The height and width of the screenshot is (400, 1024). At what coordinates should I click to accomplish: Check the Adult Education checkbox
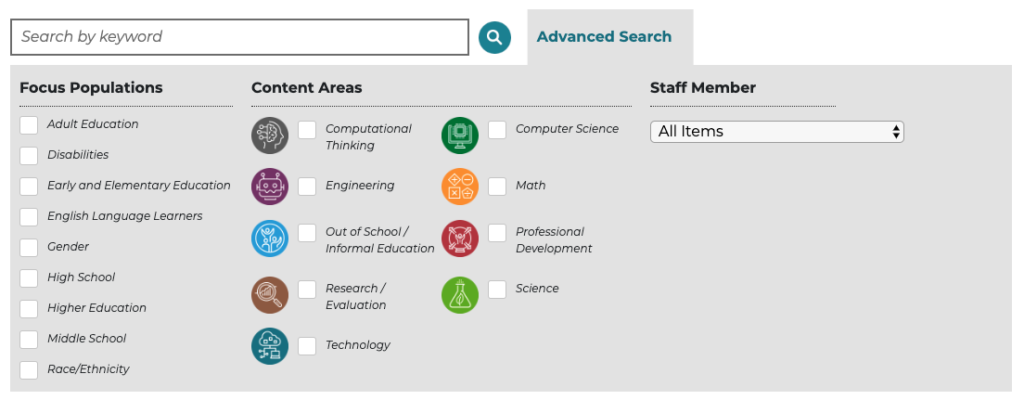click(x=29, y=125)
